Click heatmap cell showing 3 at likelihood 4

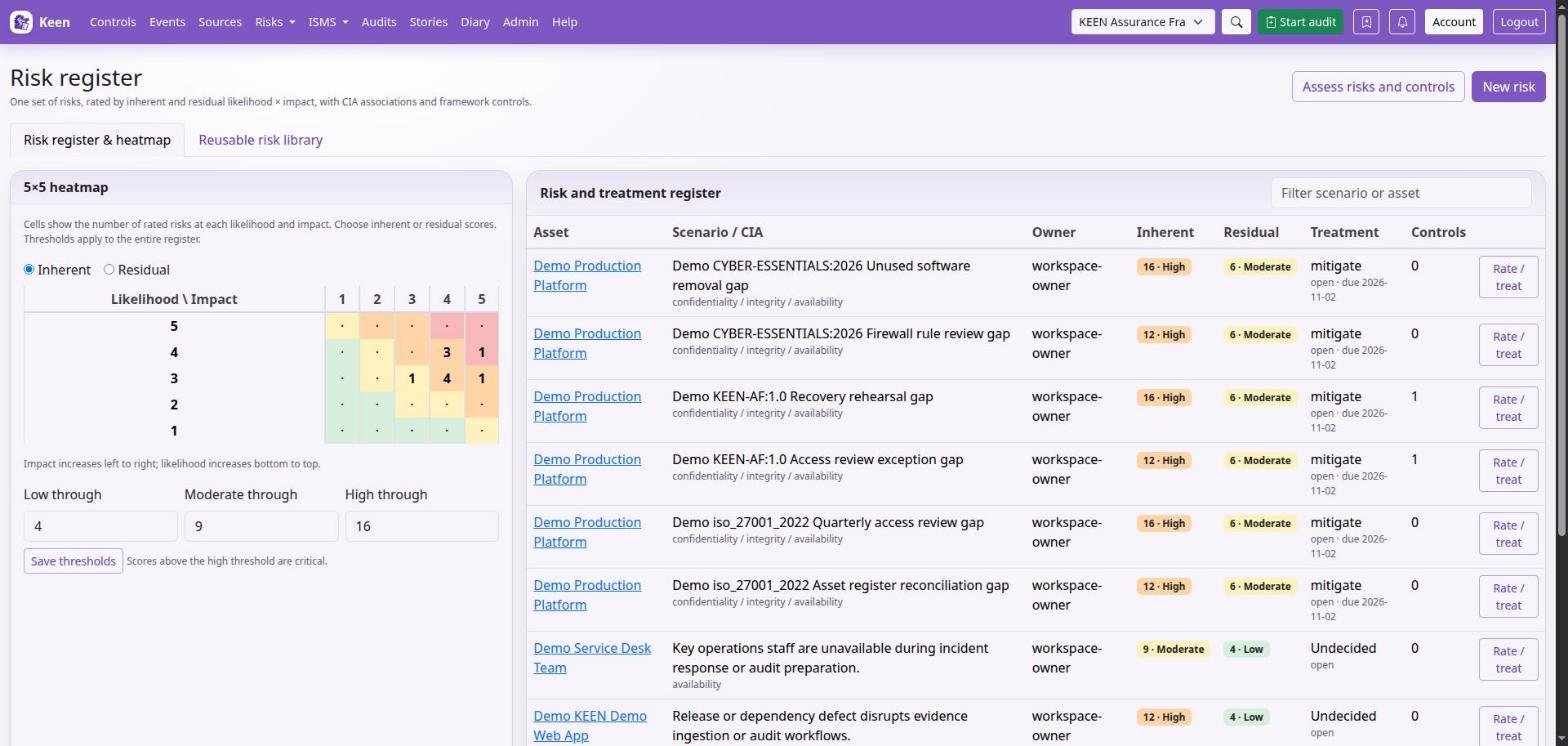(446, 352)
